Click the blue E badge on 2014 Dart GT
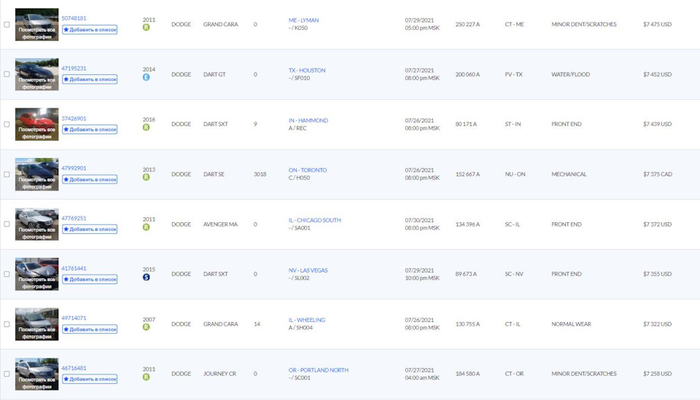Image resolution: width=700 pixels, height=400 pixels. pos(149,79)
